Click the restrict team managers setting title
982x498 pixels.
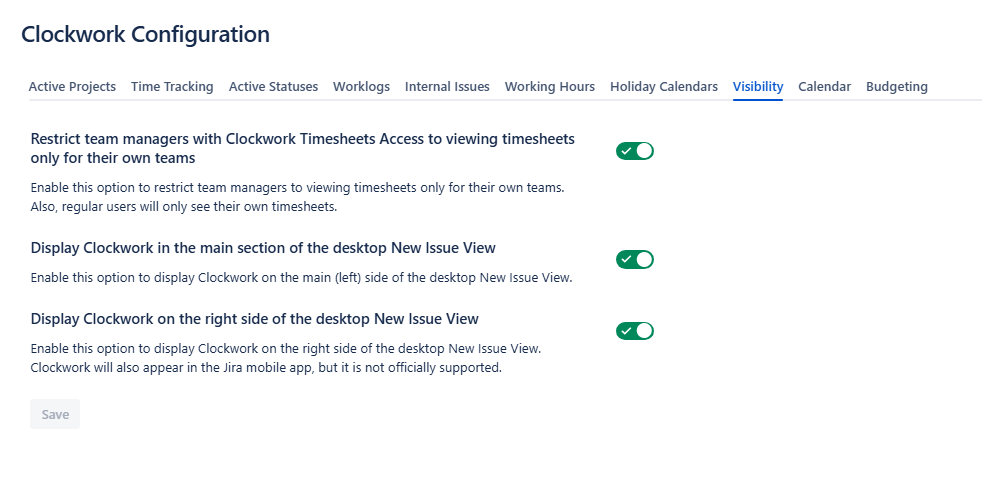(x=302, y=148)
